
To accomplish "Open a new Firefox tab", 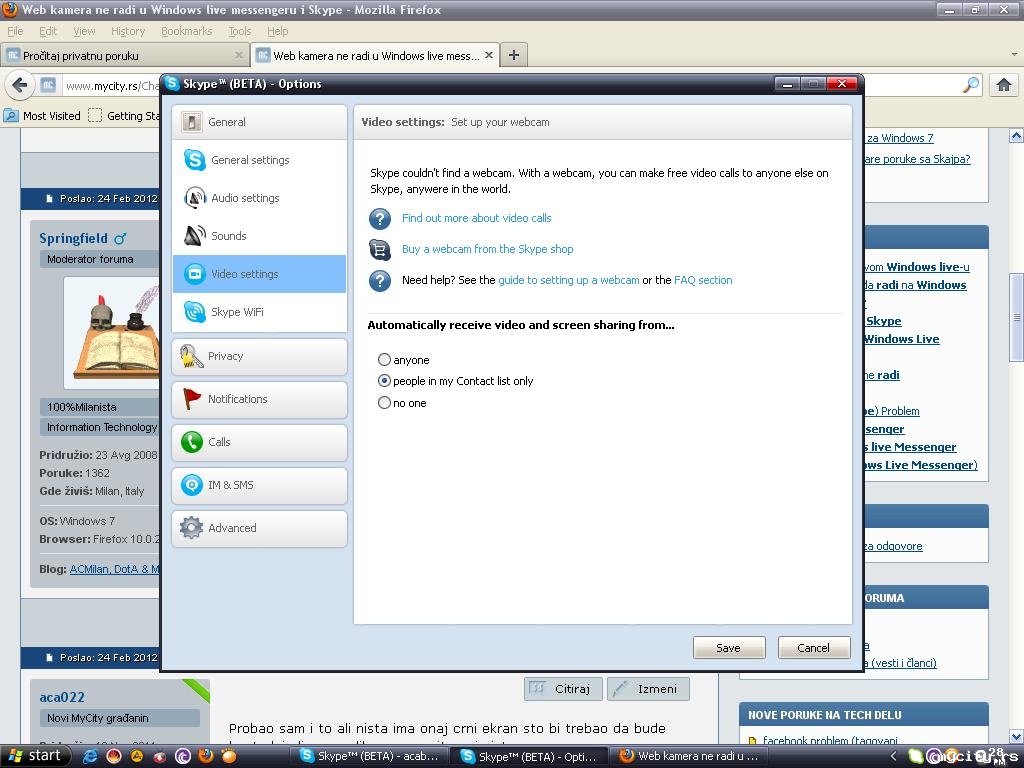I will [514, 56].
